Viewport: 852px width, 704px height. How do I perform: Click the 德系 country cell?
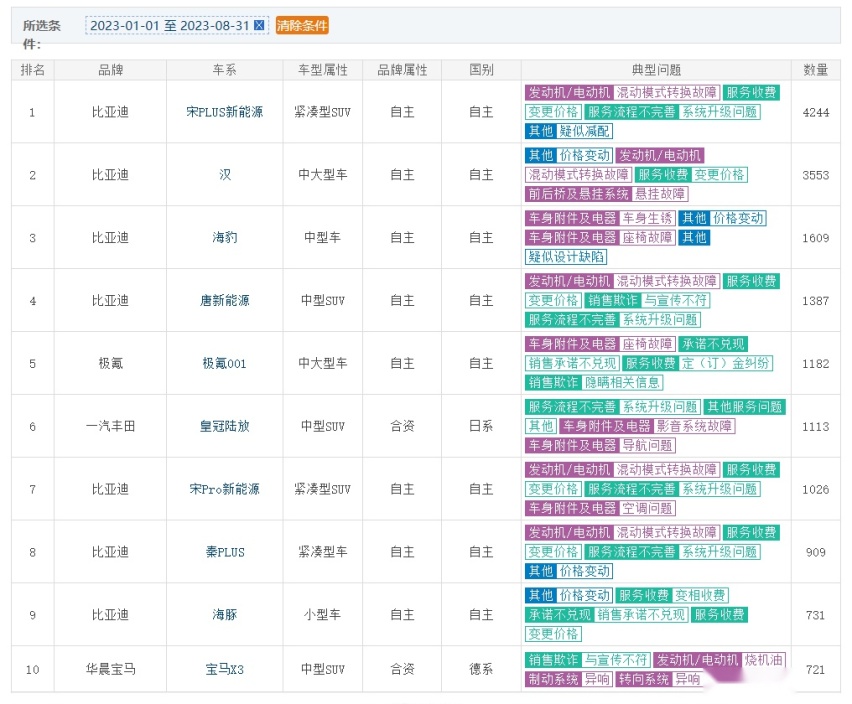pos(481,669)
